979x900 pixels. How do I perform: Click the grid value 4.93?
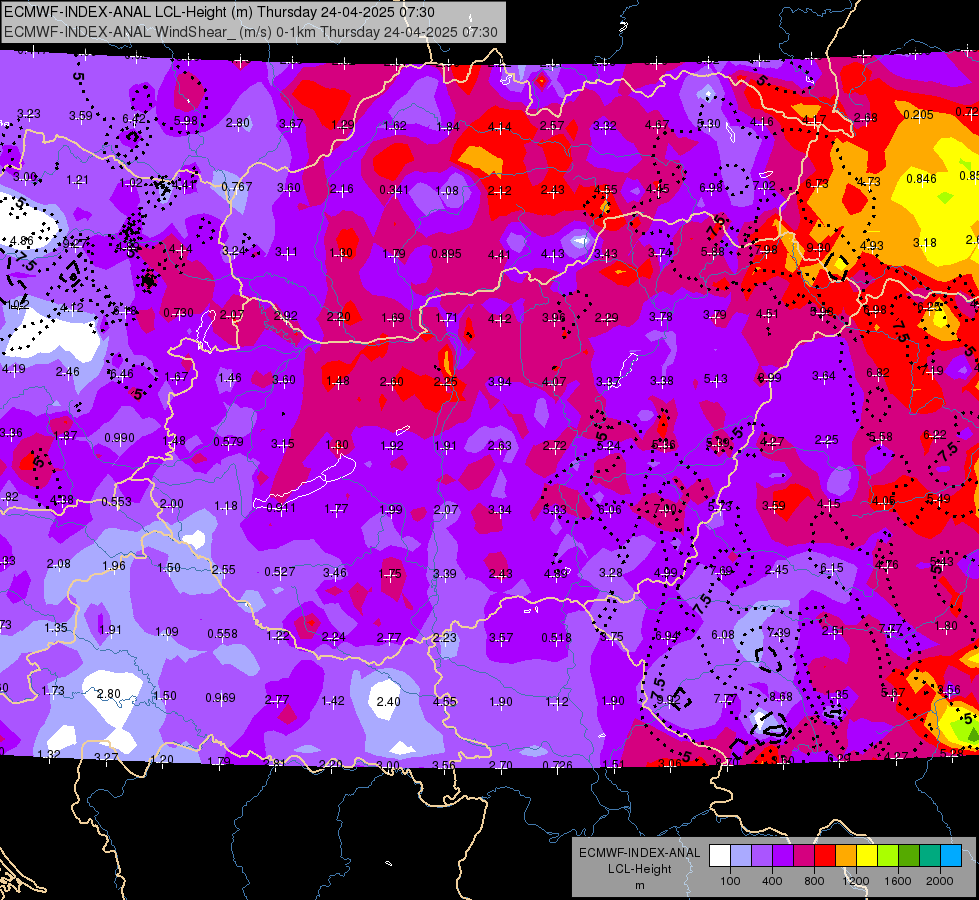coord(871,245)
